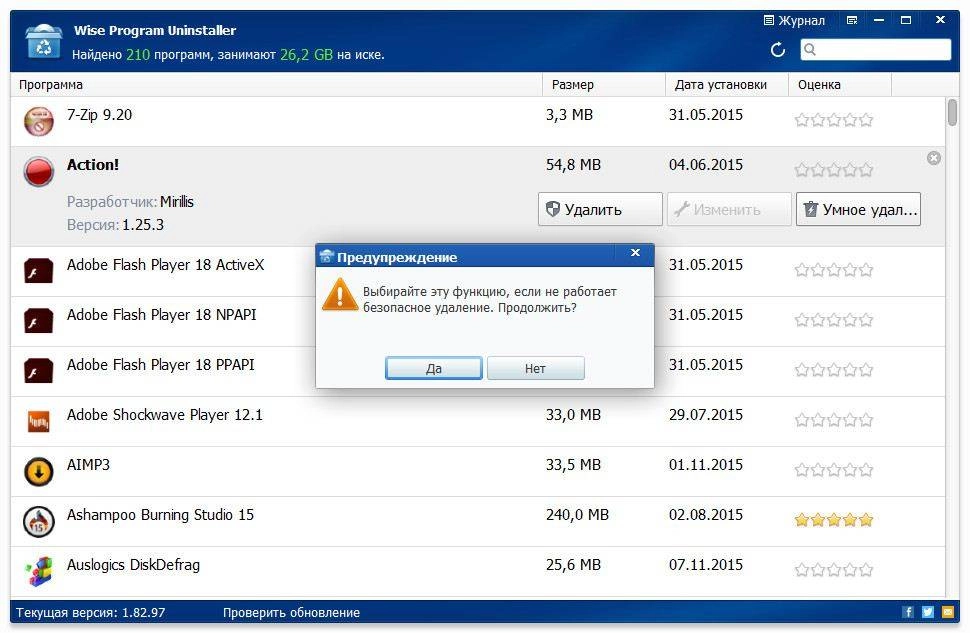Select the Ashampoo Burning Studio 15 icon
This screenshot has height=633, width=970.
[38, 522]
